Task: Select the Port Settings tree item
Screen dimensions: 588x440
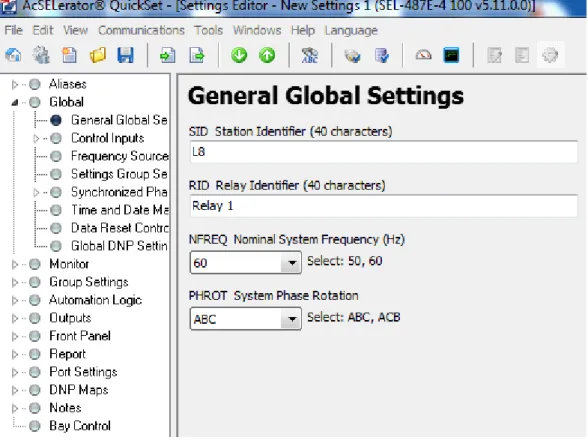Action: pos(83,372)
